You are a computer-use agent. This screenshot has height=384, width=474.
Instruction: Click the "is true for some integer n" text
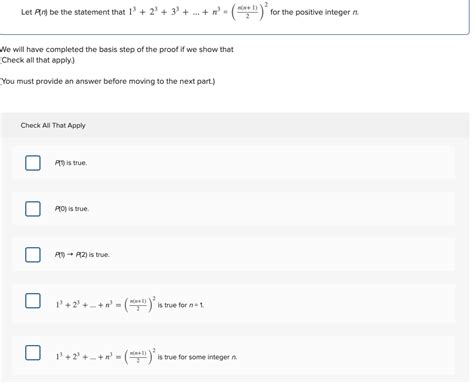[x=197, y=357]
